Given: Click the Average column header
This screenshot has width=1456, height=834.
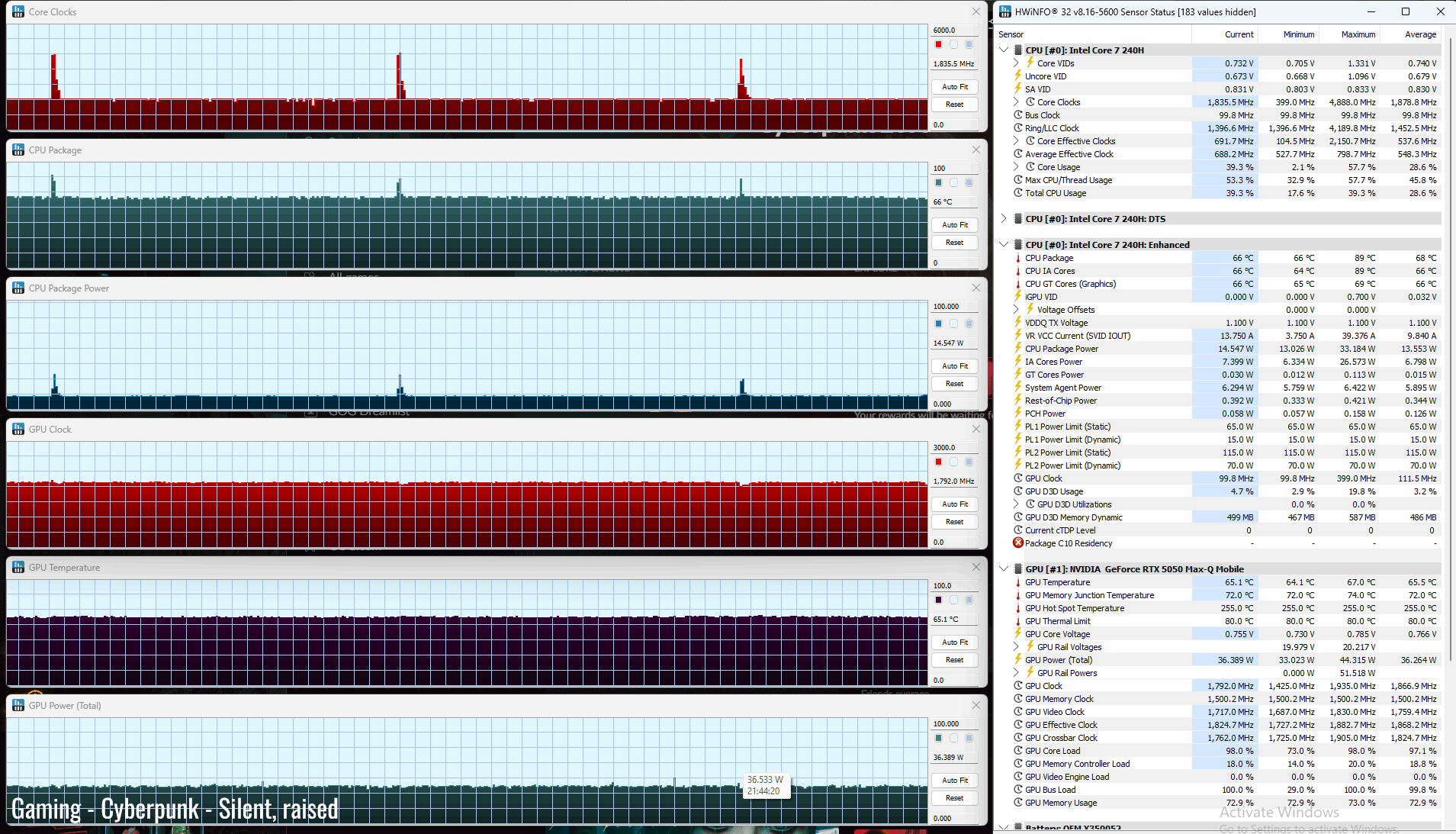Looking at the screenshot, I should point(1411,34).
